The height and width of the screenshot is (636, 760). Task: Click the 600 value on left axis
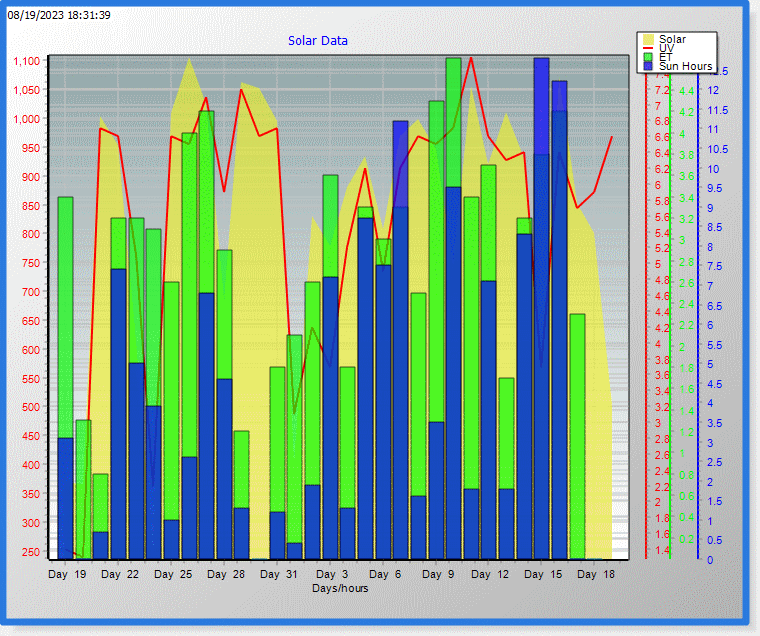coord(32,350)
